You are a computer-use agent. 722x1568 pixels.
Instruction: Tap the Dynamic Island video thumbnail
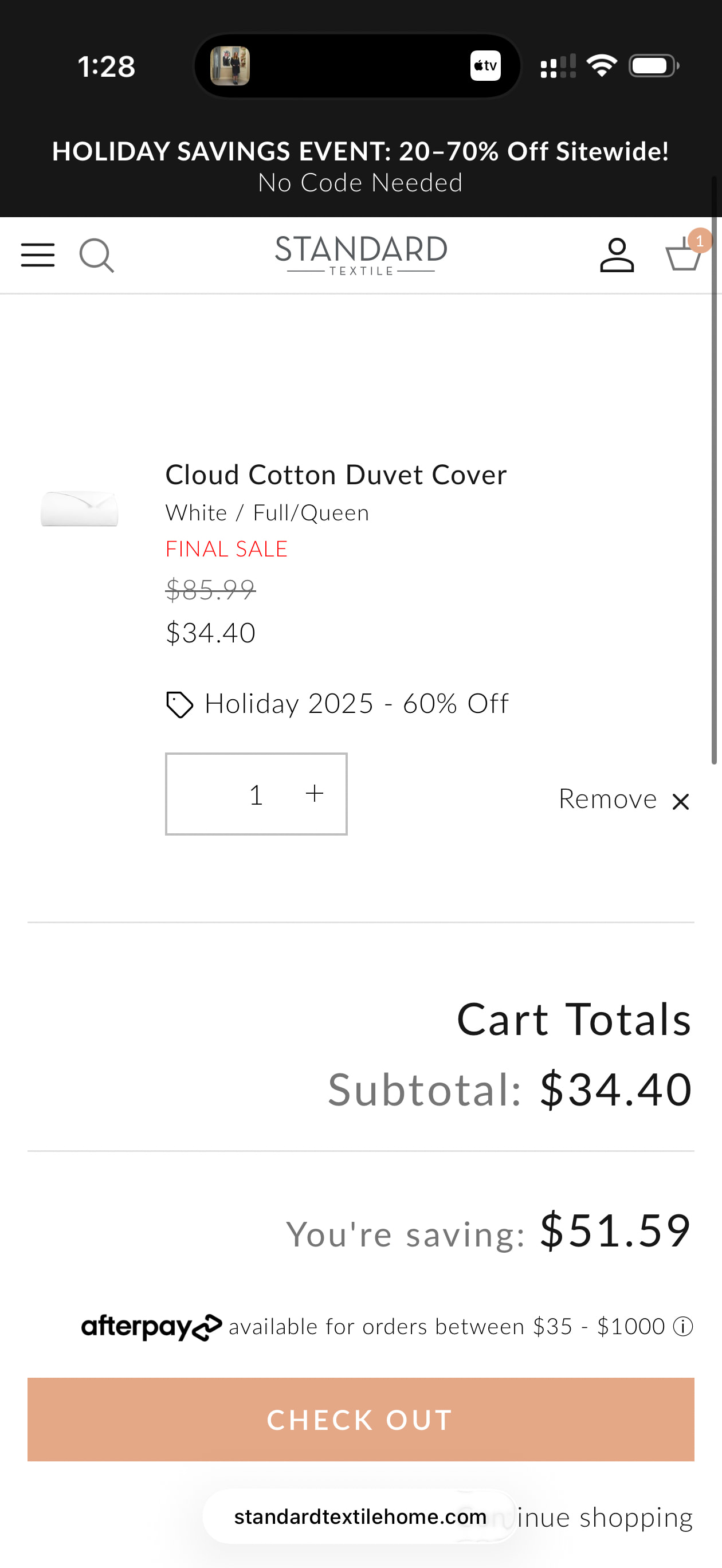point(230,66)
